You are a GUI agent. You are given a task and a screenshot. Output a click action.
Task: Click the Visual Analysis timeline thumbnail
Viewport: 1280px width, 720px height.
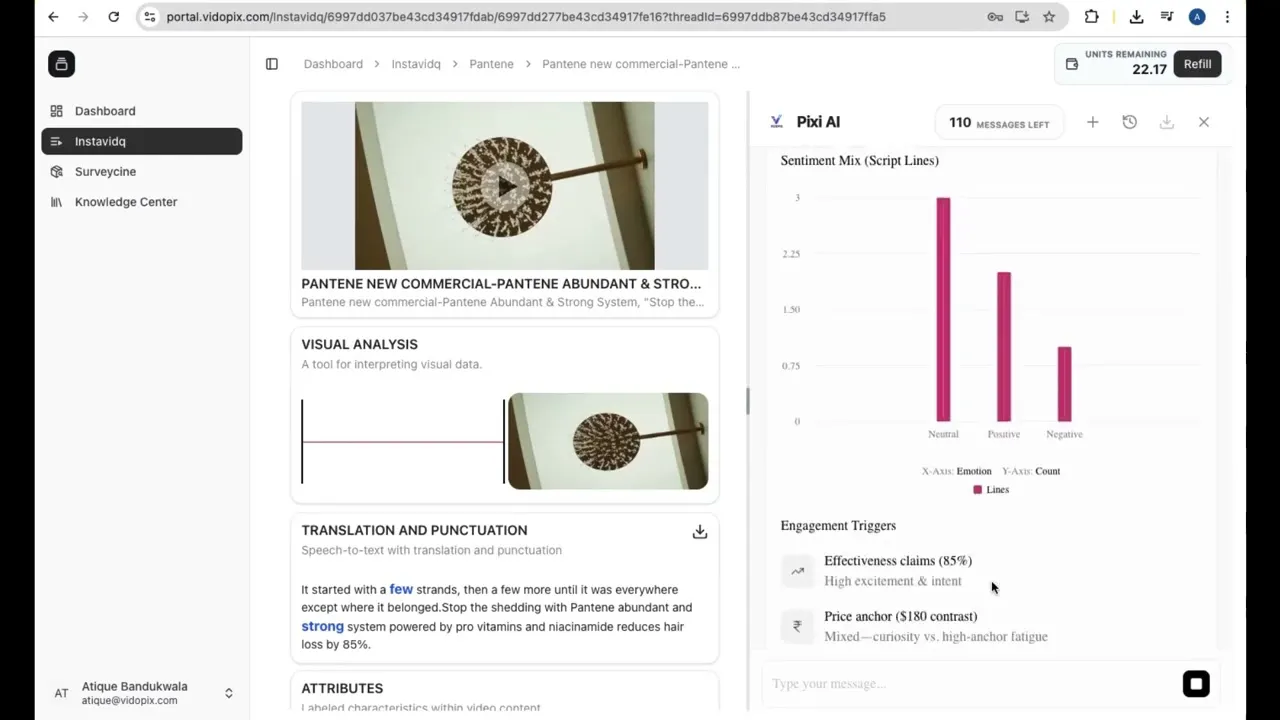(x=608, y=441)
